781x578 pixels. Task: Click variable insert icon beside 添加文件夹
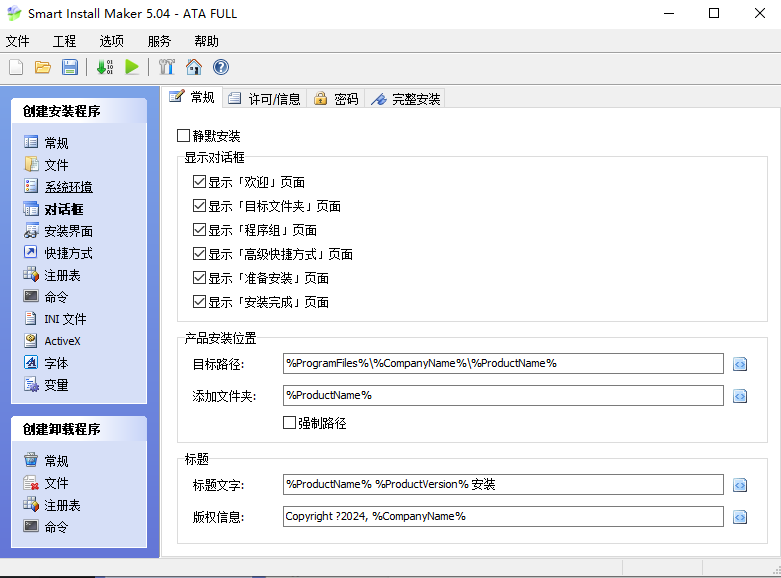pyautogui.click(x=740, y=396)
